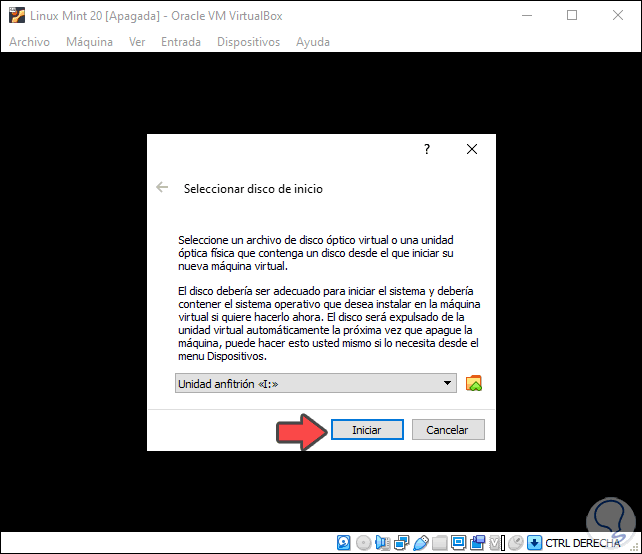Screen dimensions: 642x554
Task: Click the audio status icon
Action: pos(382,543)
